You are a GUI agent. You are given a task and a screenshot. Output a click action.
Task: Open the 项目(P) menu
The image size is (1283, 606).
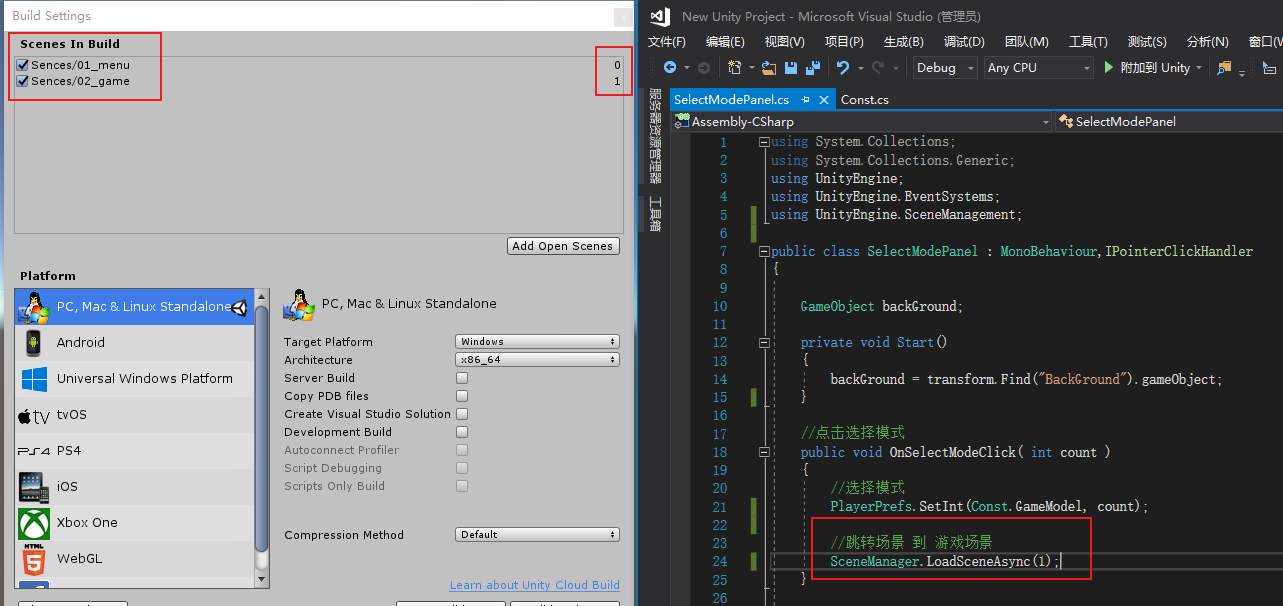844,42
